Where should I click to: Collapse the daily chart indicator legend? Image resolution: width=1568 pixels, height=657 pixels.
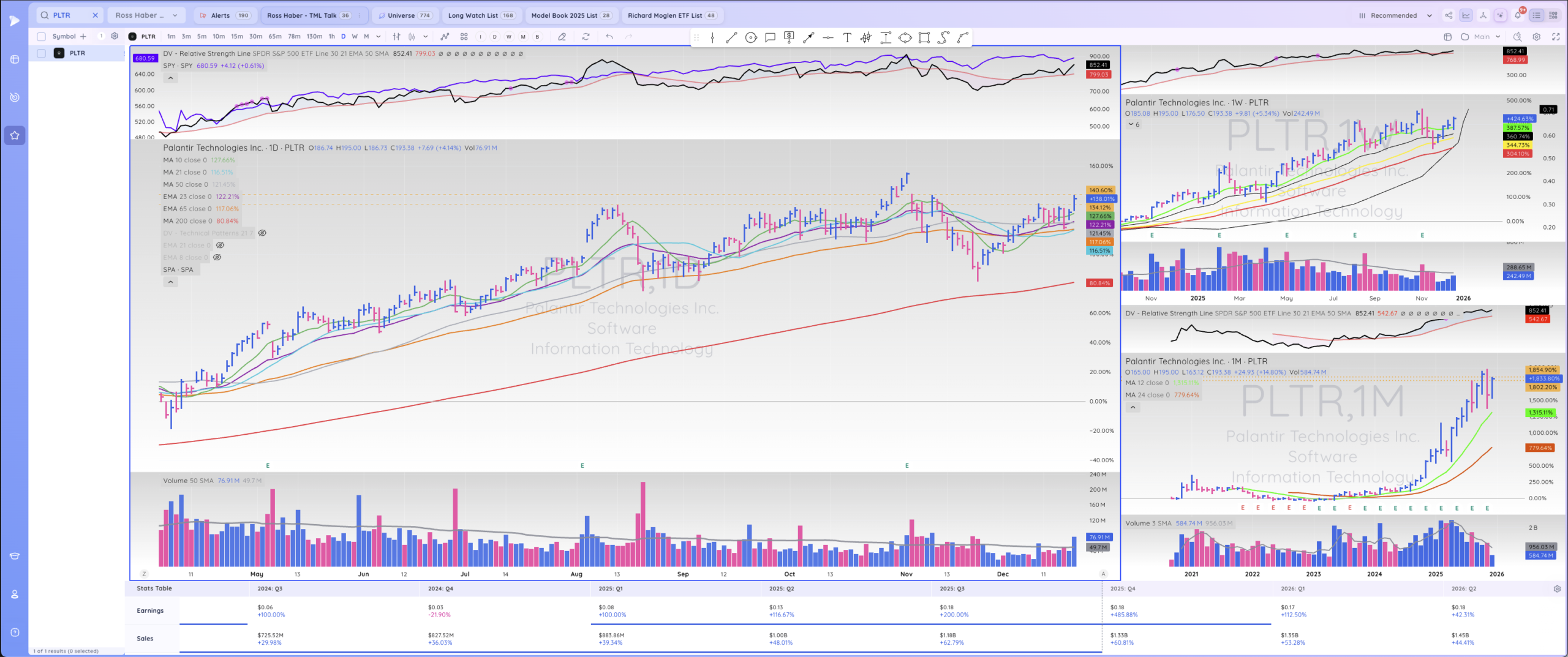click(x=170, y=282)
